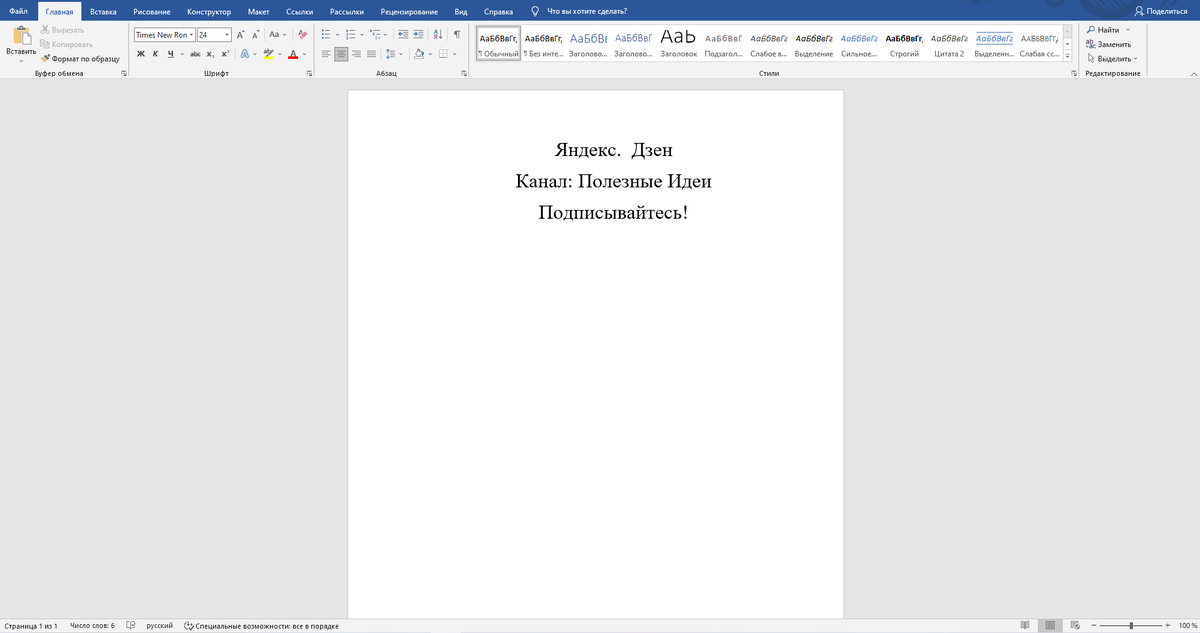Screen dimensions: 1200x633
Task: Toggle bold (Ж) formatting
Action: 141,53
